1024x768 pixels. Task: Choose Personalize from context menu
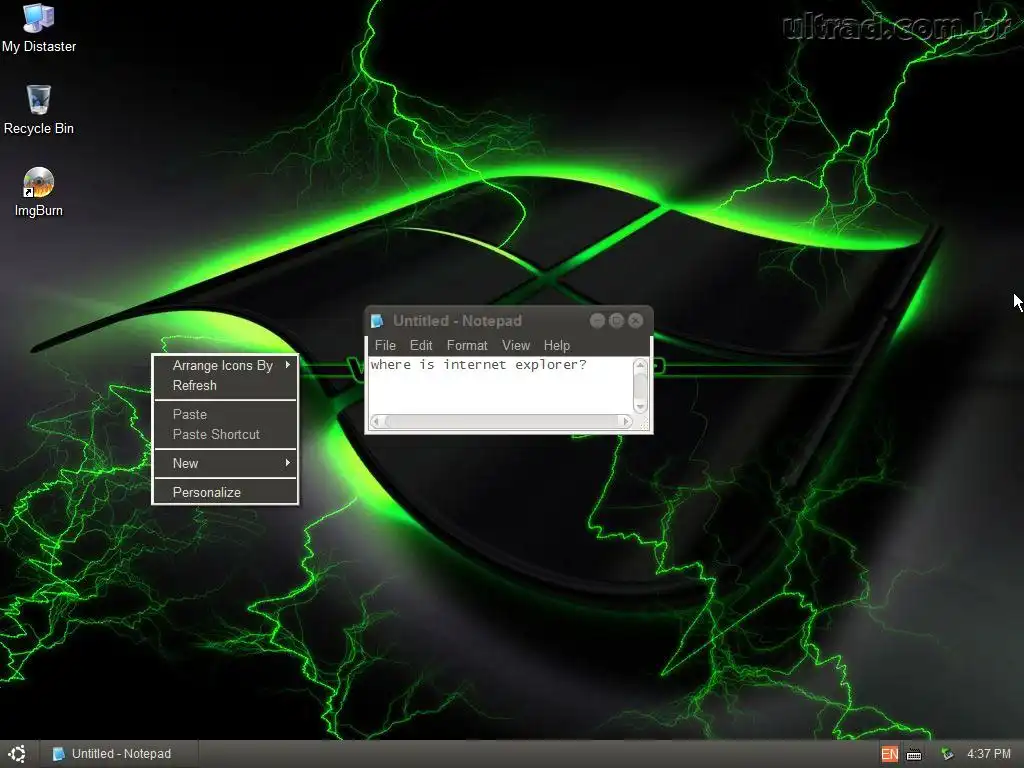coord(225,492)
